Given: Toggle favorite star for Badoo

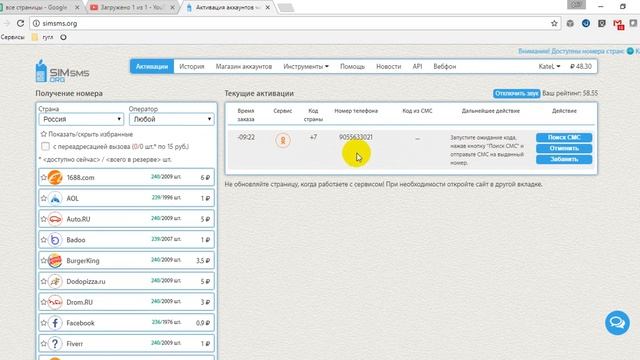Looking at the screenshot, I should [44, 240].
